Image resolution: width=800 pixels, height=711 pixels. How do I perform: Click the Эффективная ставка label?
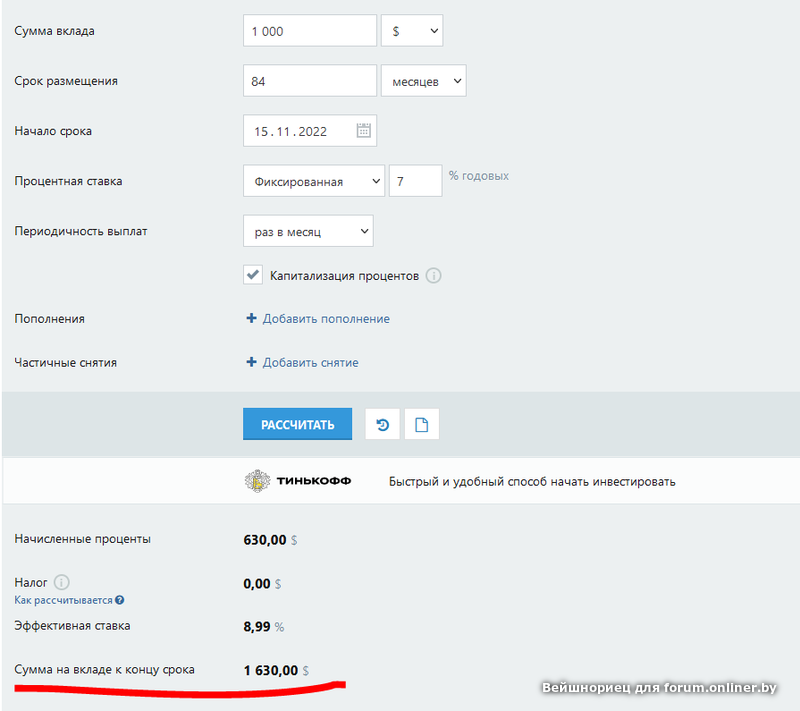tap(72, 625)
